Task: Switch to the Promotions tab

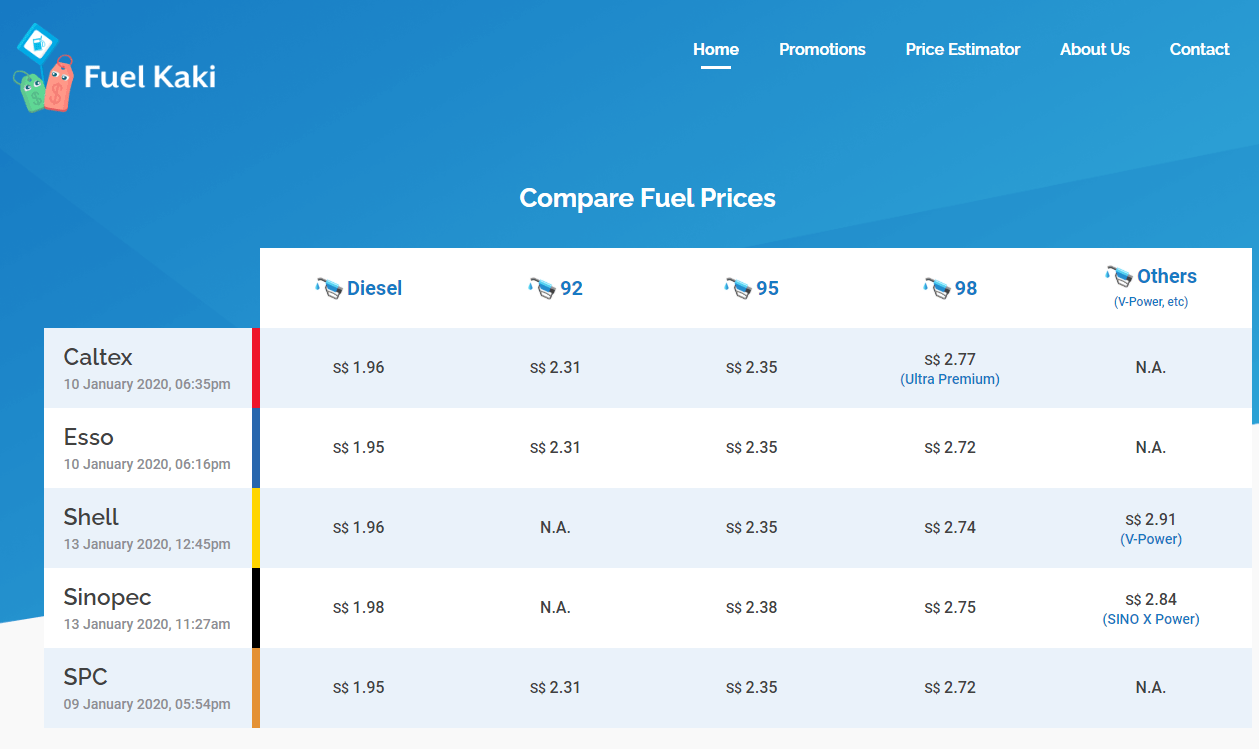Action: click(x=822, y=49)
